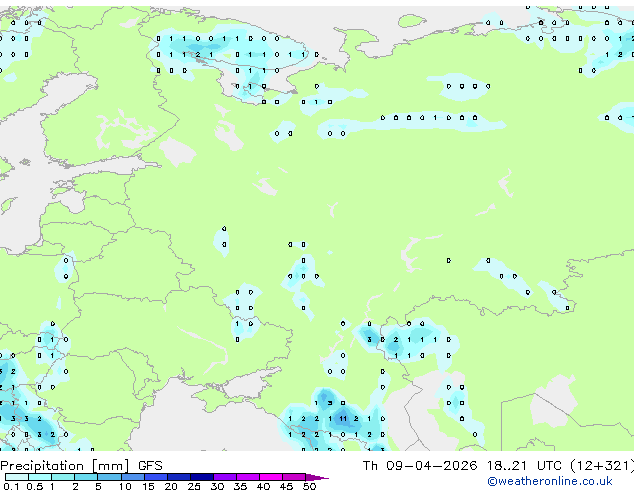Click the '15' legend scale label
This screenshot has height=490, width=634.
point(148,486)
